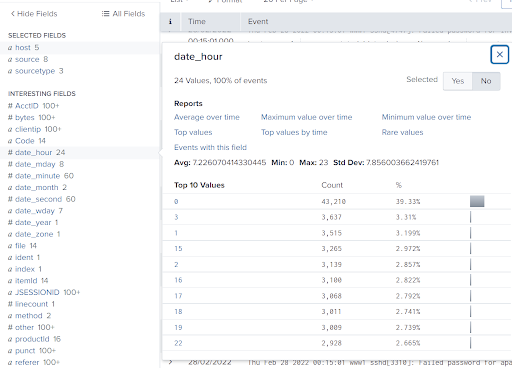
Task: Open Minimum value over time report
Action: click(426, 117)
